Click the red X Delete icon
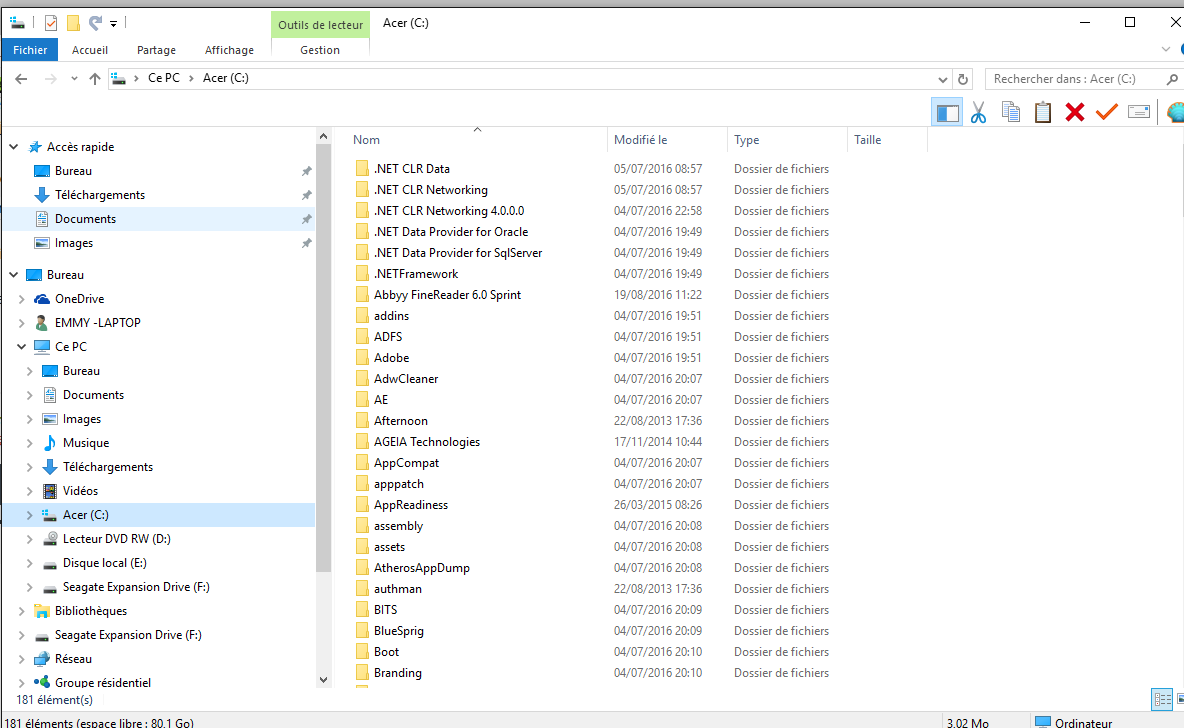The width and height of the screenshot is (1184, 728). click(1075, 113)
